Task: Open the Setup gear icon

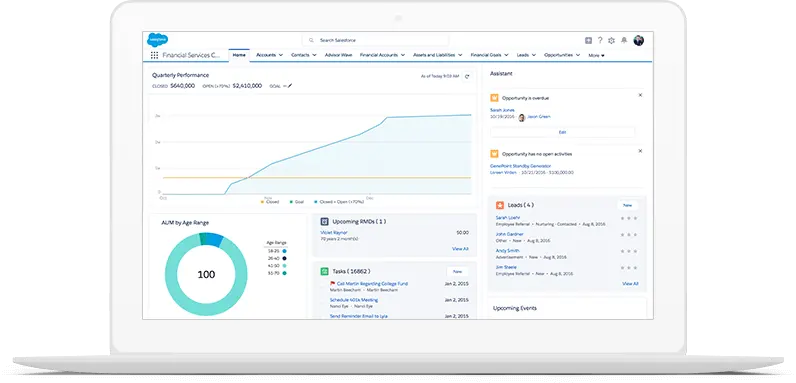Action: pyautogui.click(x=611, y=41)
